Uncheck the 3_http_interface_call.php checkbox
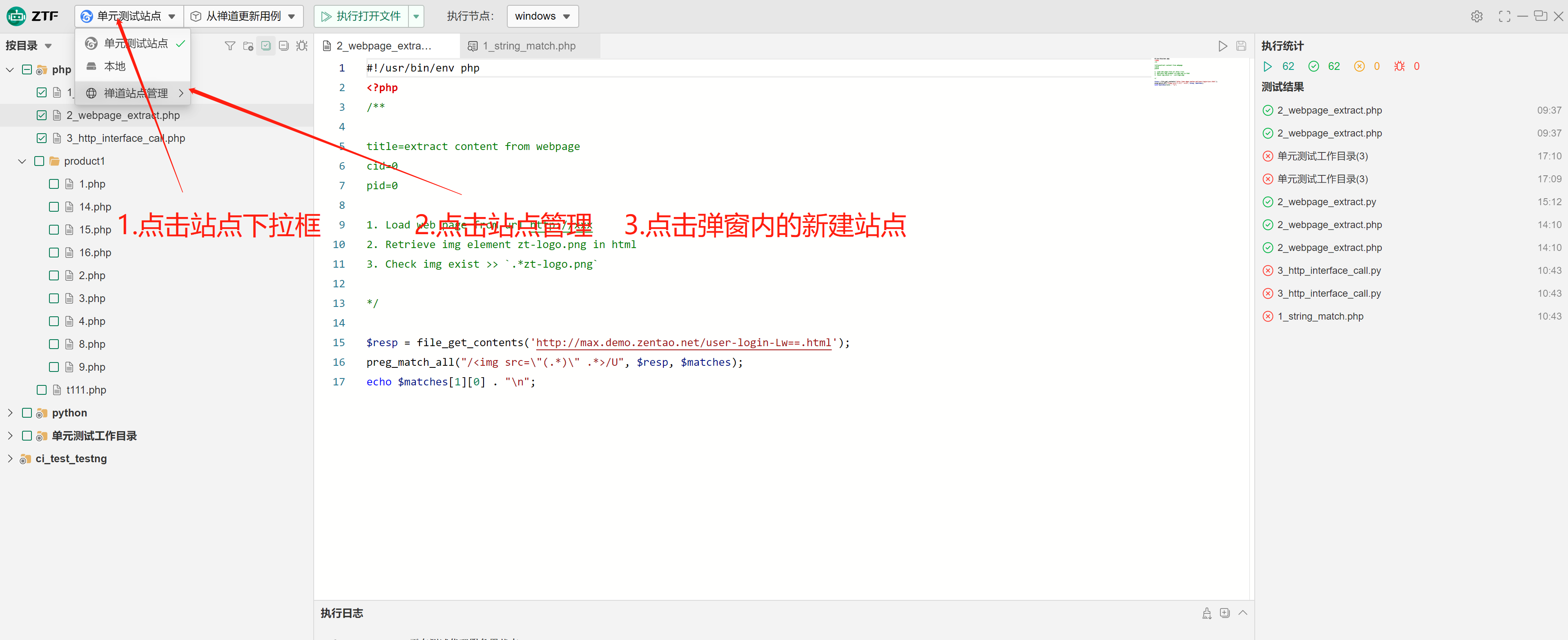1568x640 pixels. 41,138
